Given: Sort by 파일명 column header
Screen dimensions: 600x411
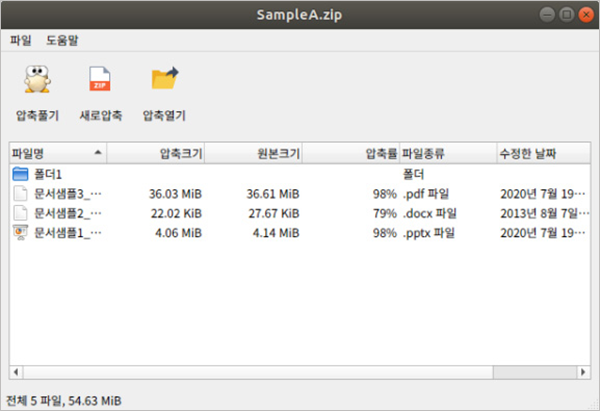Looking at the screenshot, I should [58, 153].
